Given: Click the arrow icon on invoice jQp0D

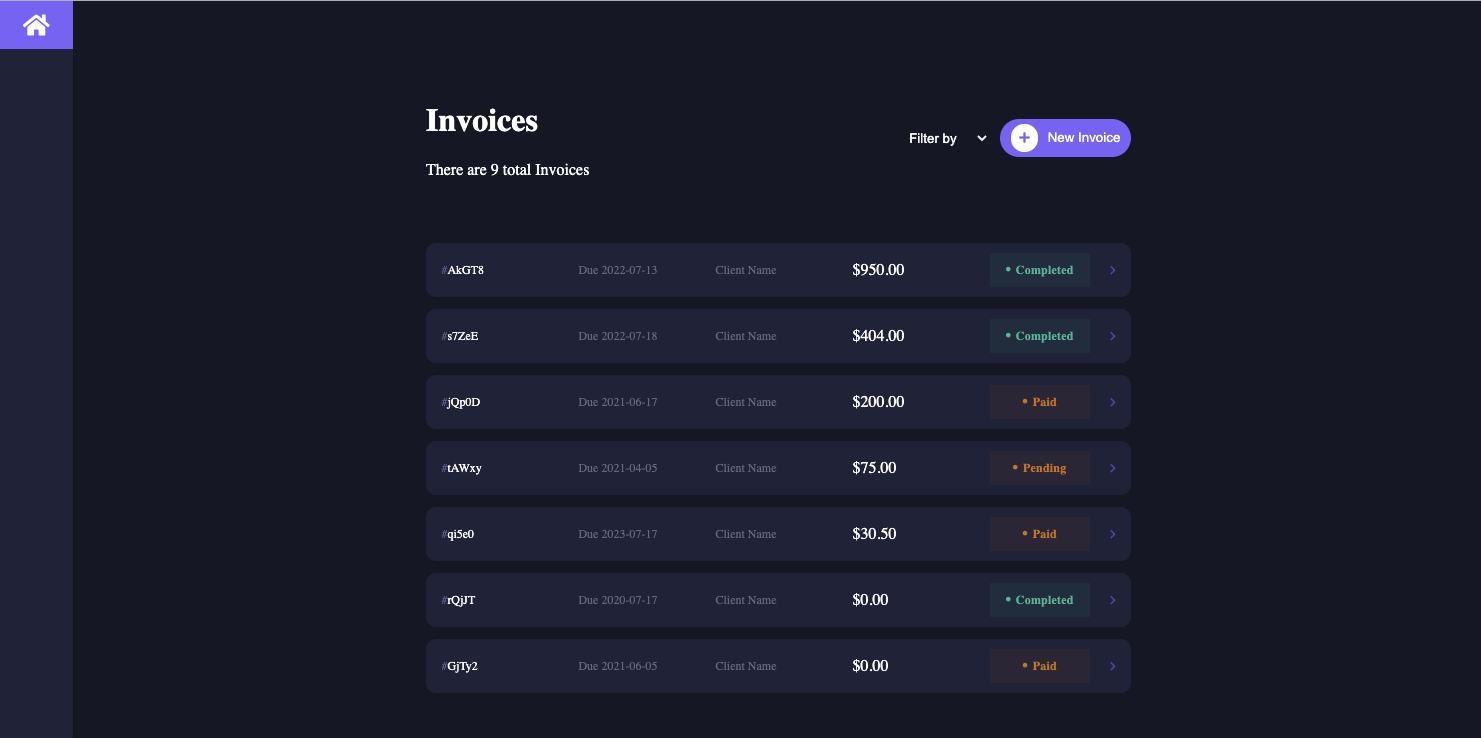Looking at the screenshot, I should [1112, 401].
